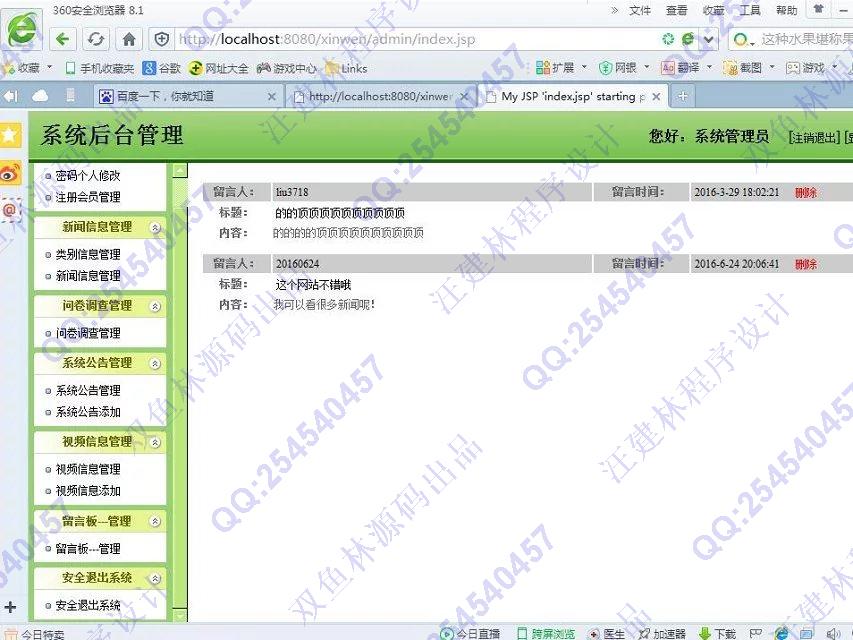The width and height of the screenshot is (853, 640).
Task: Go to browser home page icon
Action: pyautogui.click(x=129, y=39)
